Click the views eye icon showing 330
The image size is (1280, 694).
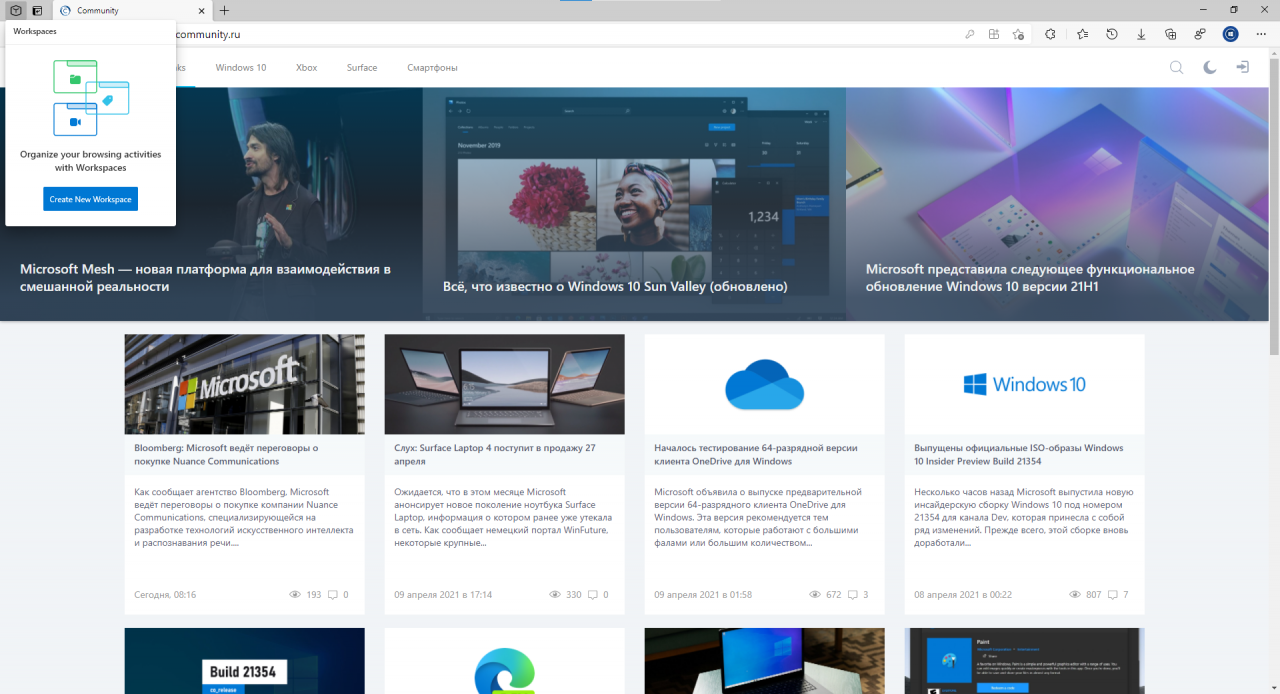coord(555,595)
